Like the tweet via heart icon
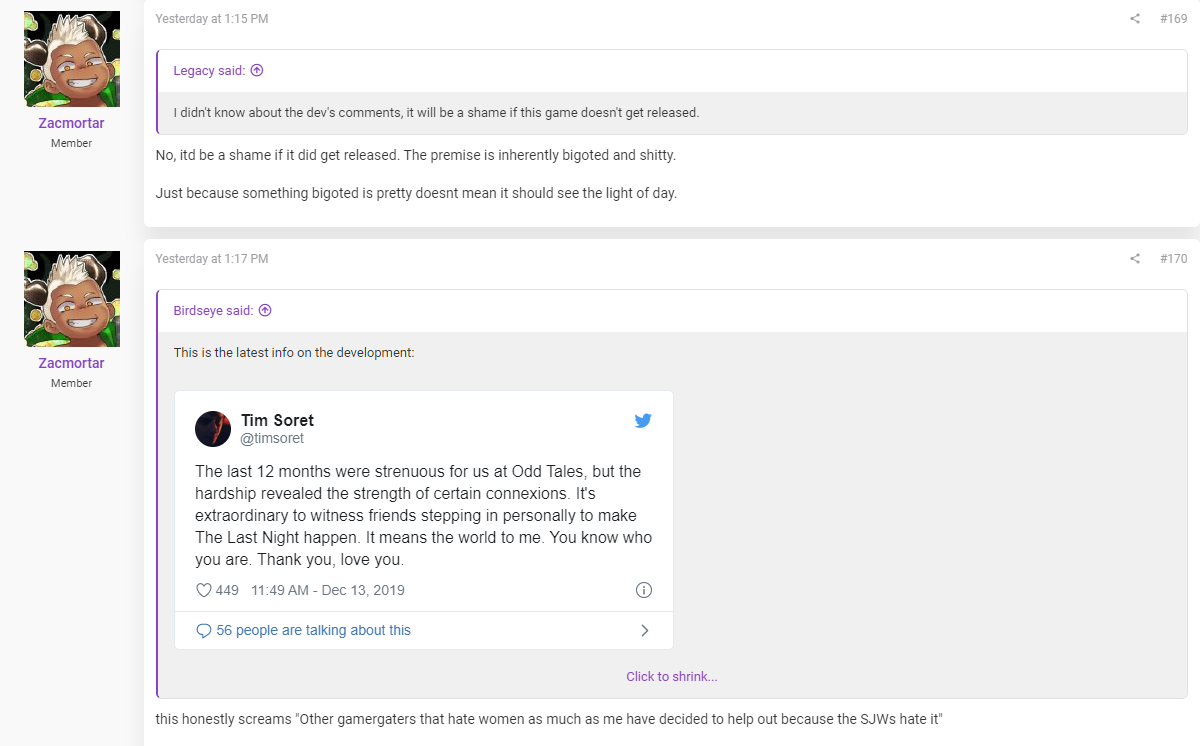 pyautogui.click(x=204, y=590)
